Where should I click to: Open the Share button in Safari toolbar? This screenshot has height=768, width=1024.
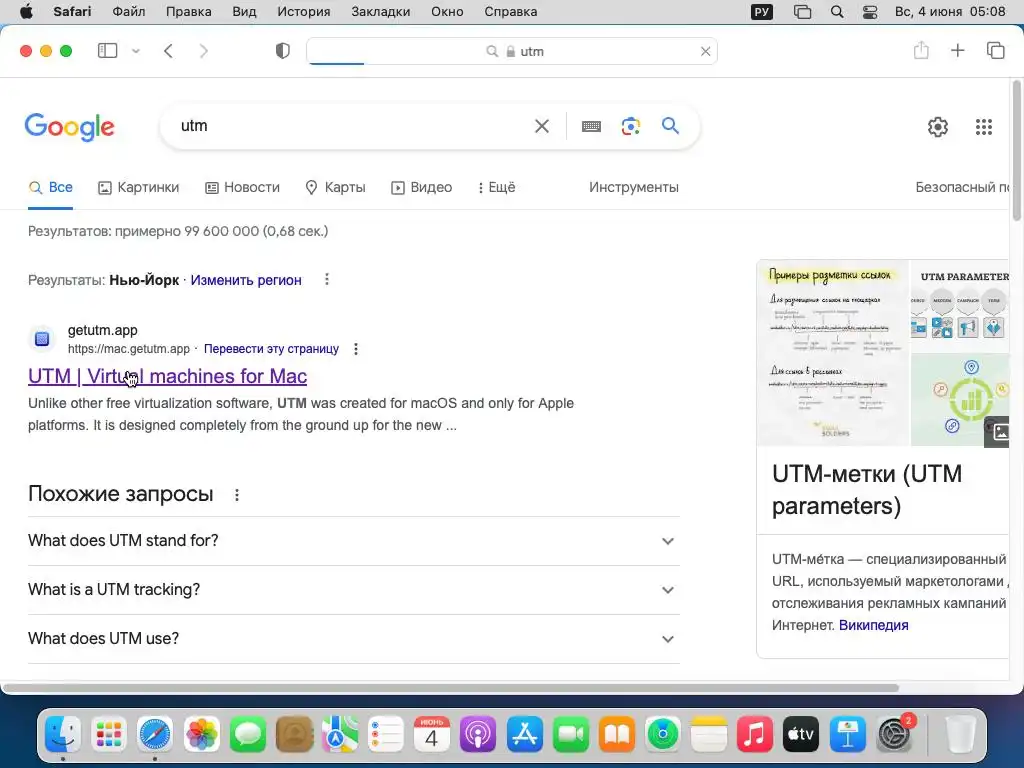(x=921, y=50)
